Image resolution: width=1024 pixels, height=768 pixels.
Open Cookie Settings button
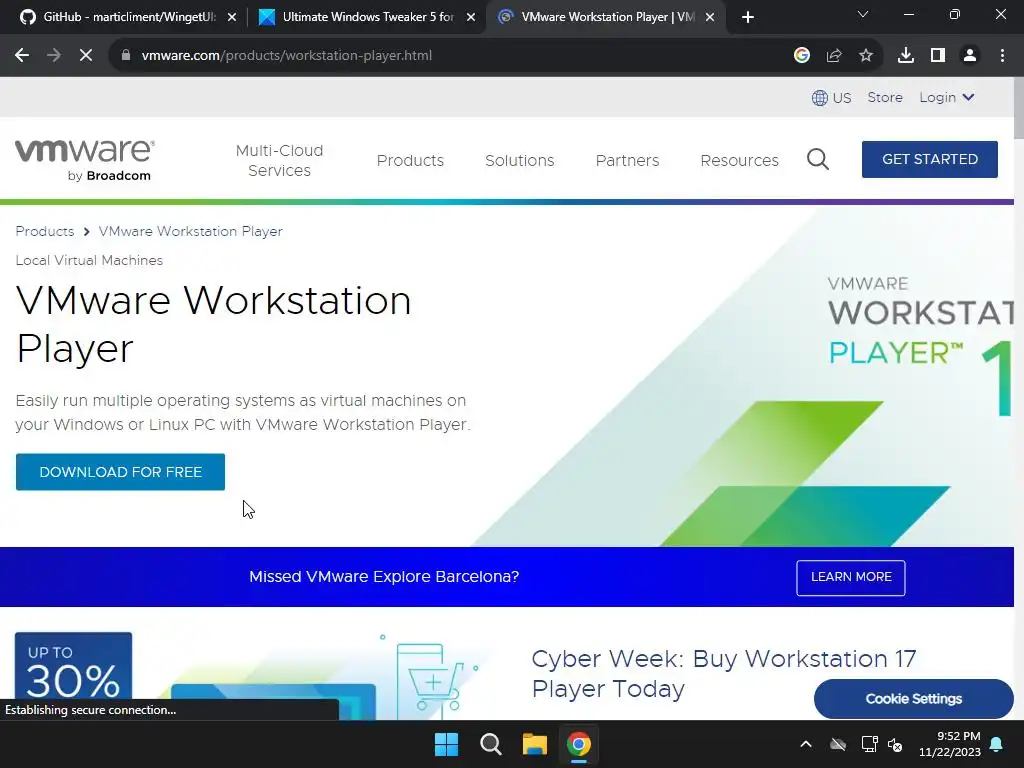pyautogui.click(x=913, y=699)
